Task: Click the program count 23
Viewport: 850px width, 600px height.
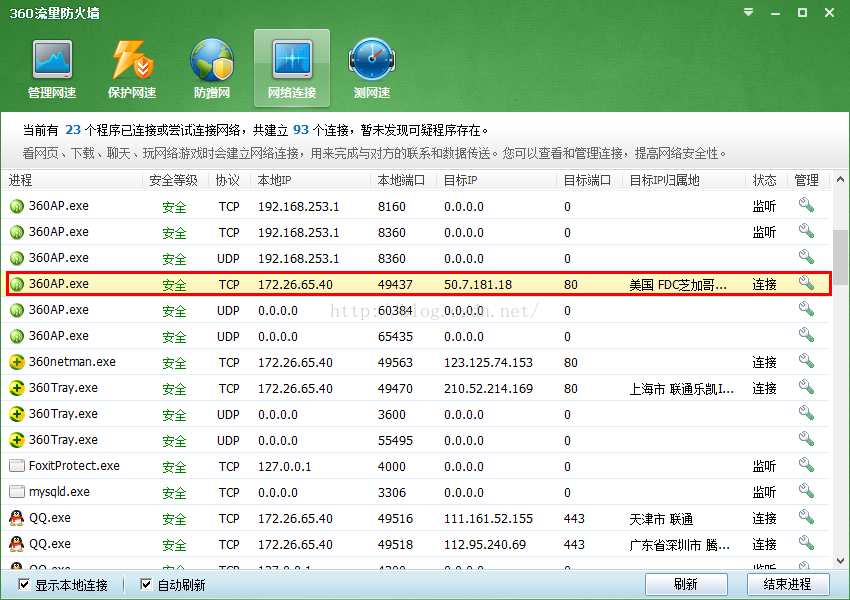Action: (x=73, y=130)
